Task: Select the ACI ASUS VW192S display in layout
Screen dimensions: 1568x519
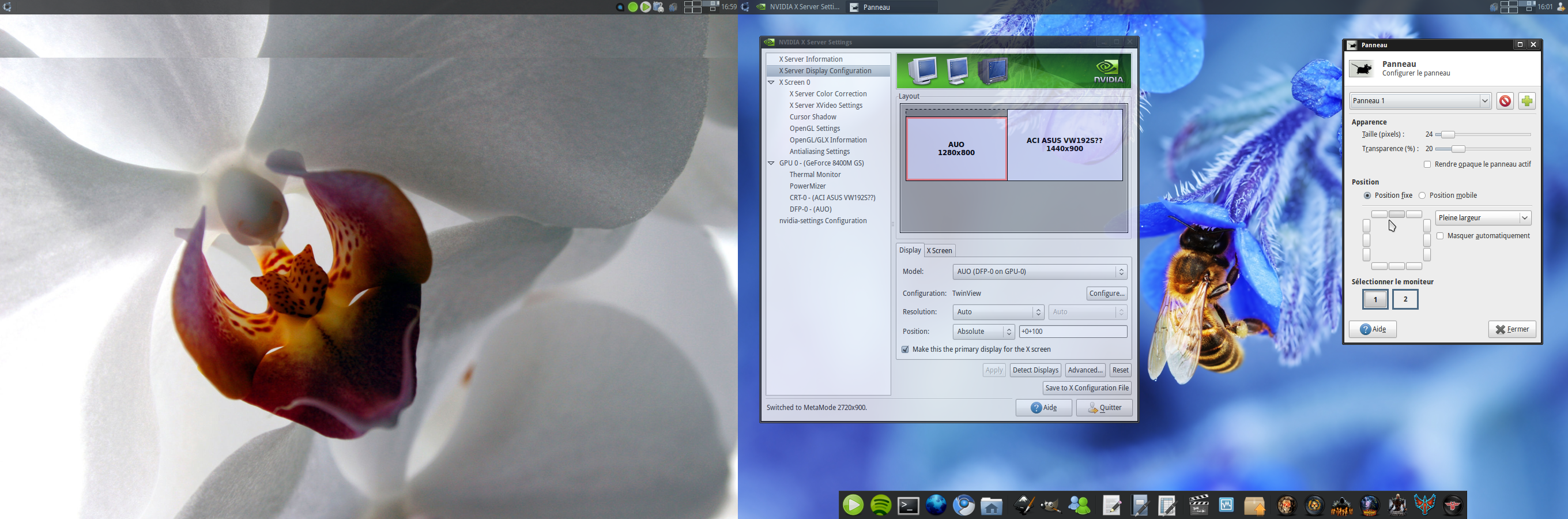Action: coord(1064,144)
